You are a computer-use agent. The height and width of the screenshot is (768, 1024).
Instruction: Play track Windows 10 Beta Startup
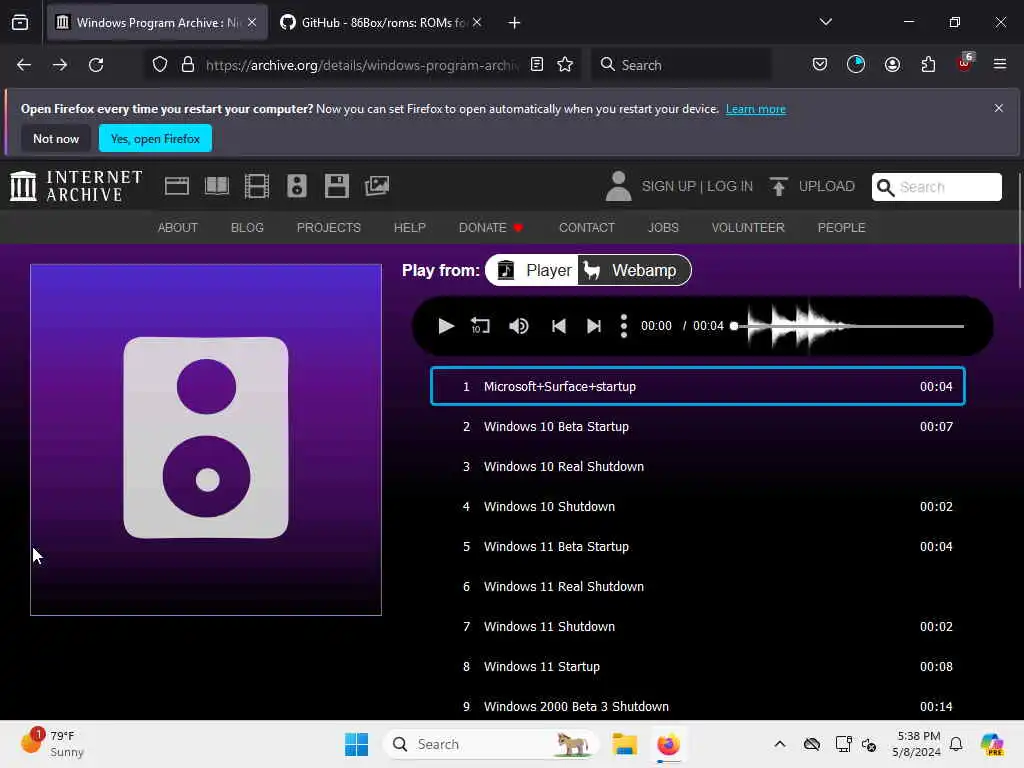[x=697, y=426]
